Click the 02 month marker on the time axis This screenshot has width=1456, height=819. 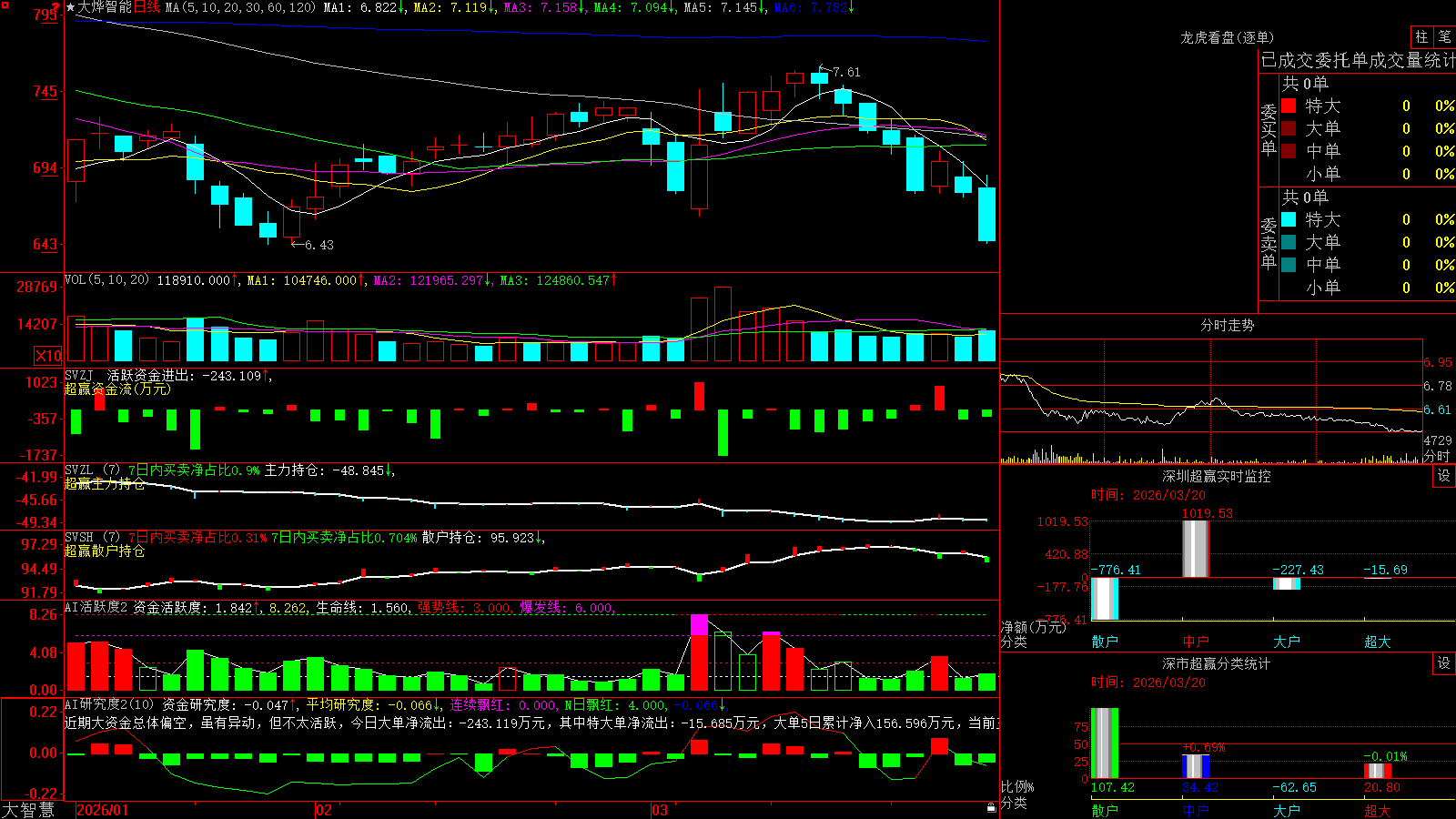coord(323,810)
